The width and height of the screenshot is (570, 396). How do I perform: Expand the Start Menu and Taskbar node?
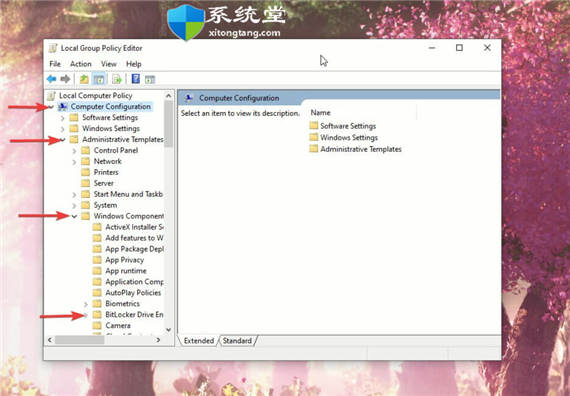click(x=74, y=195)
